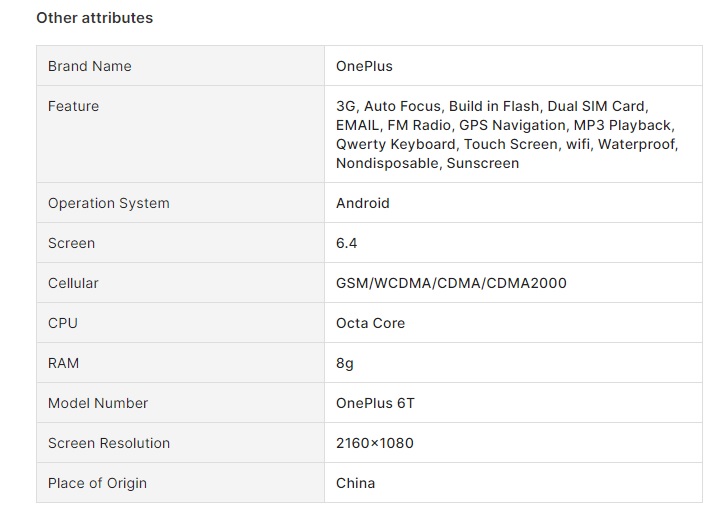This screenshot has height=519, width=726.
Task: Select the Model Number label
Action: (x=98, y=403)
